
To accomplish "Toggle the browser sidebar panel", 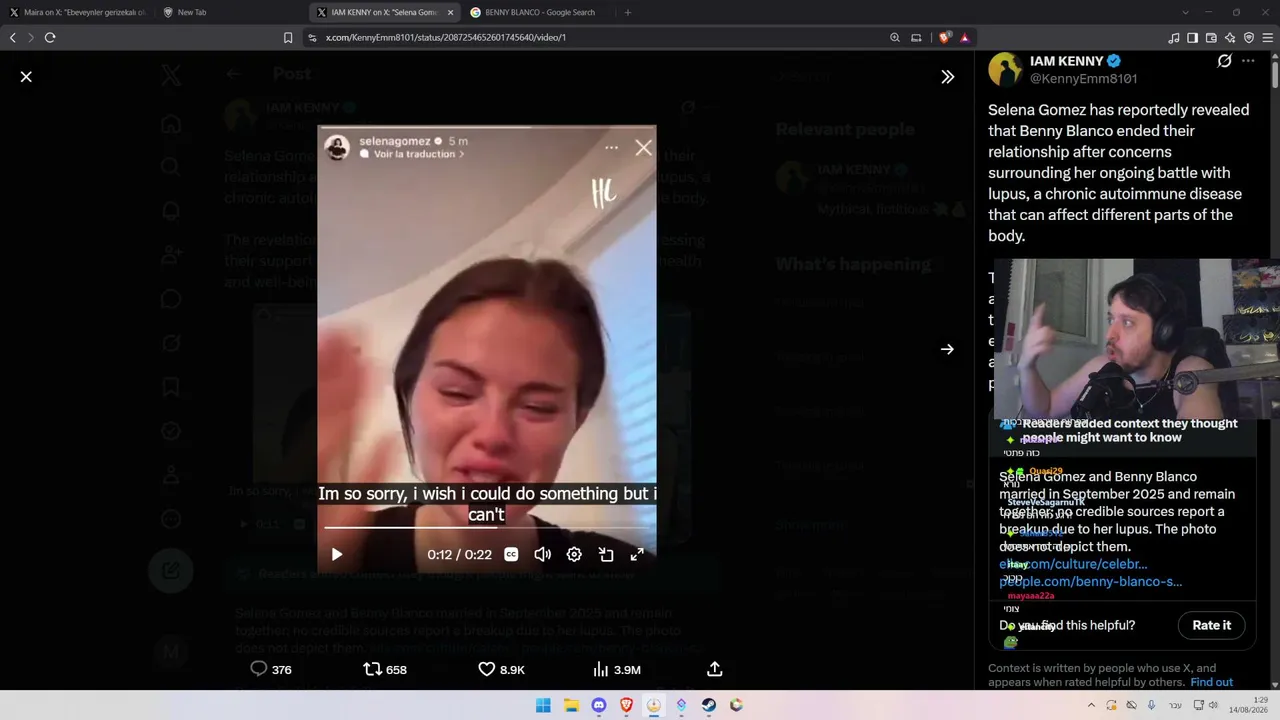I will pos(1192,37).
